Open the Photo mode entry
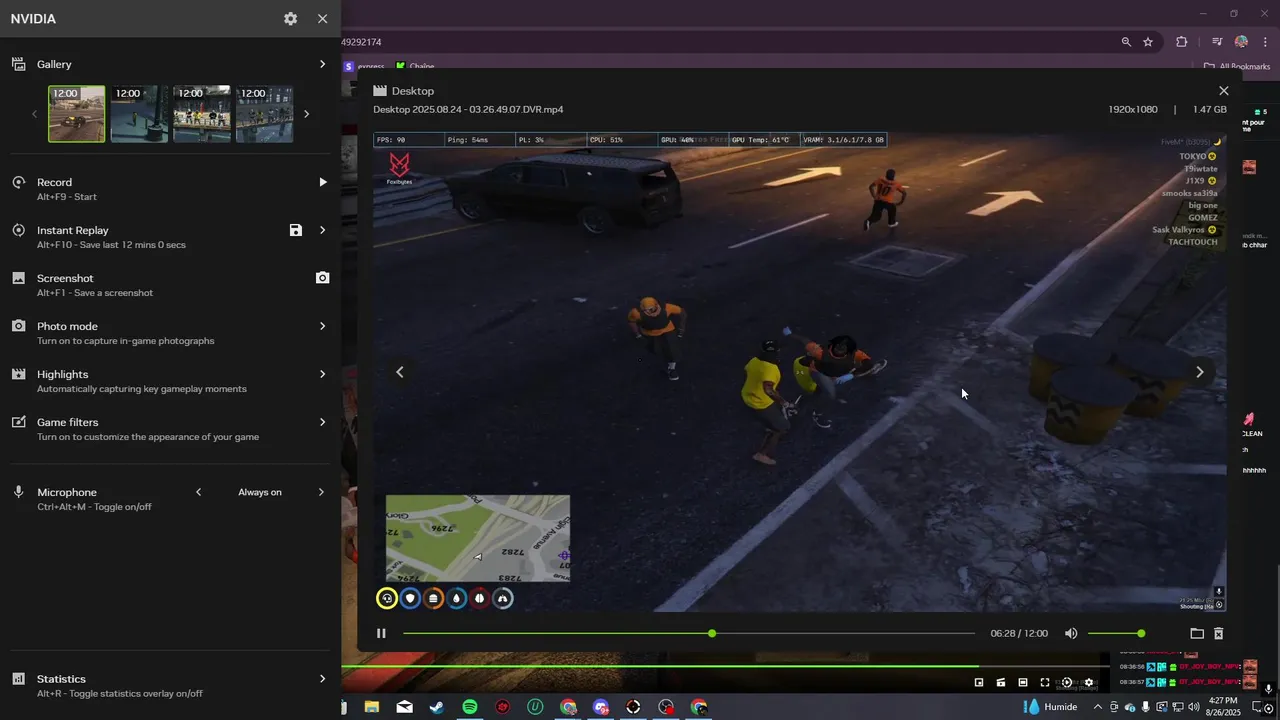The height and width of the screenshot is (720, 1280). tap(67, 326)
